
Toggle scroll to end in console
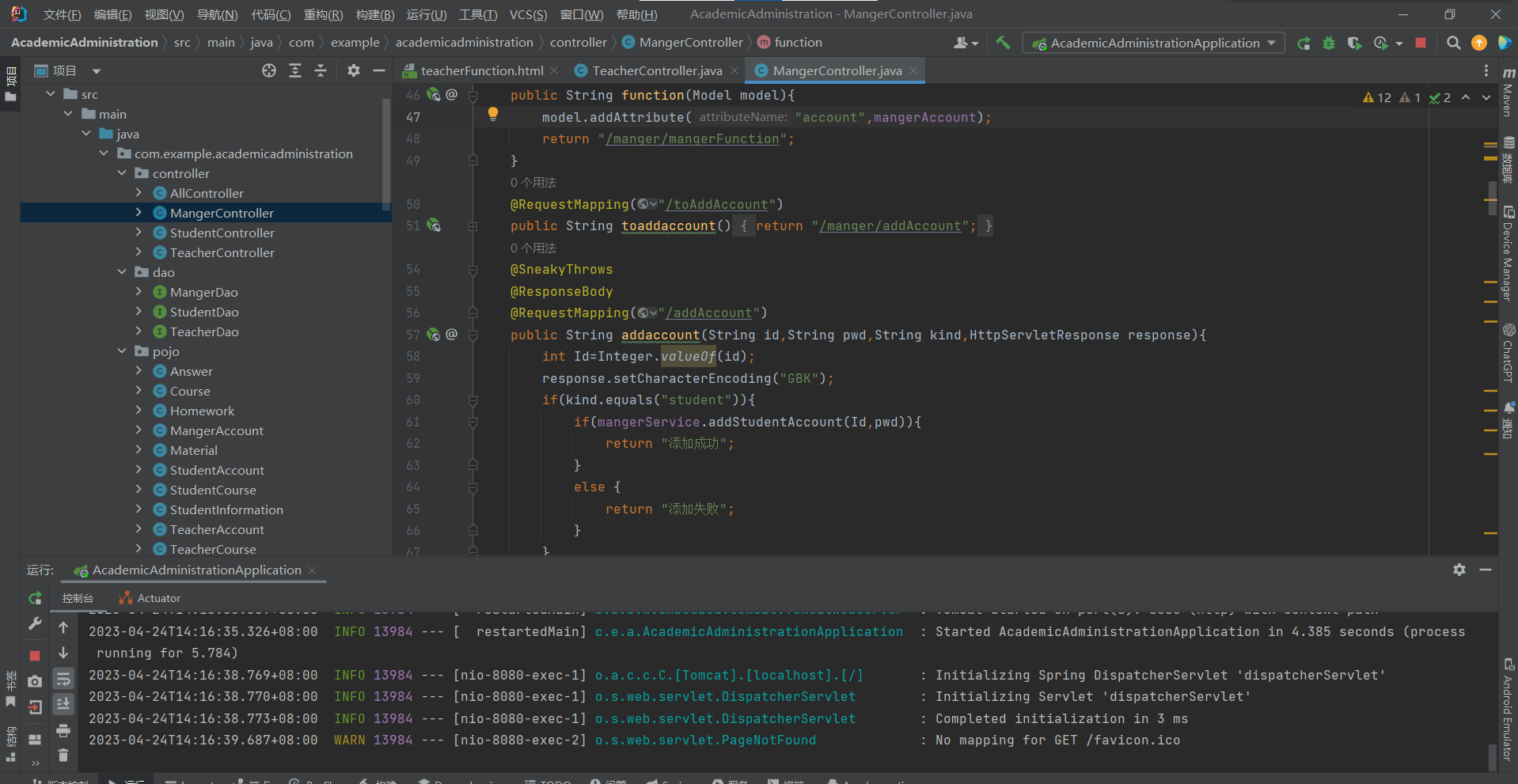[63, 704]
